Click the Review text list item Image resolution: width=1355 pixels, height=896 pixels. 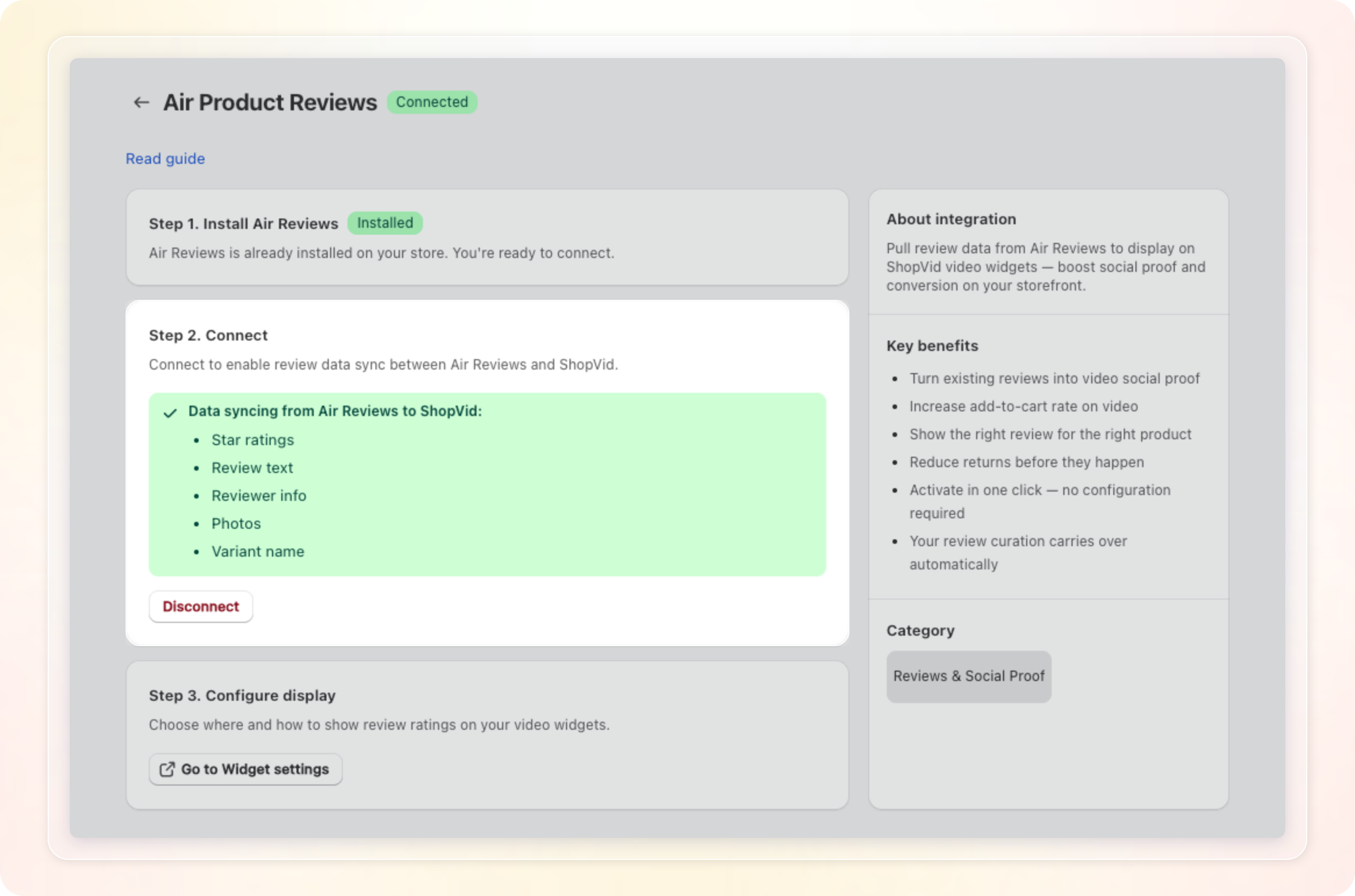tap(252, 468)
